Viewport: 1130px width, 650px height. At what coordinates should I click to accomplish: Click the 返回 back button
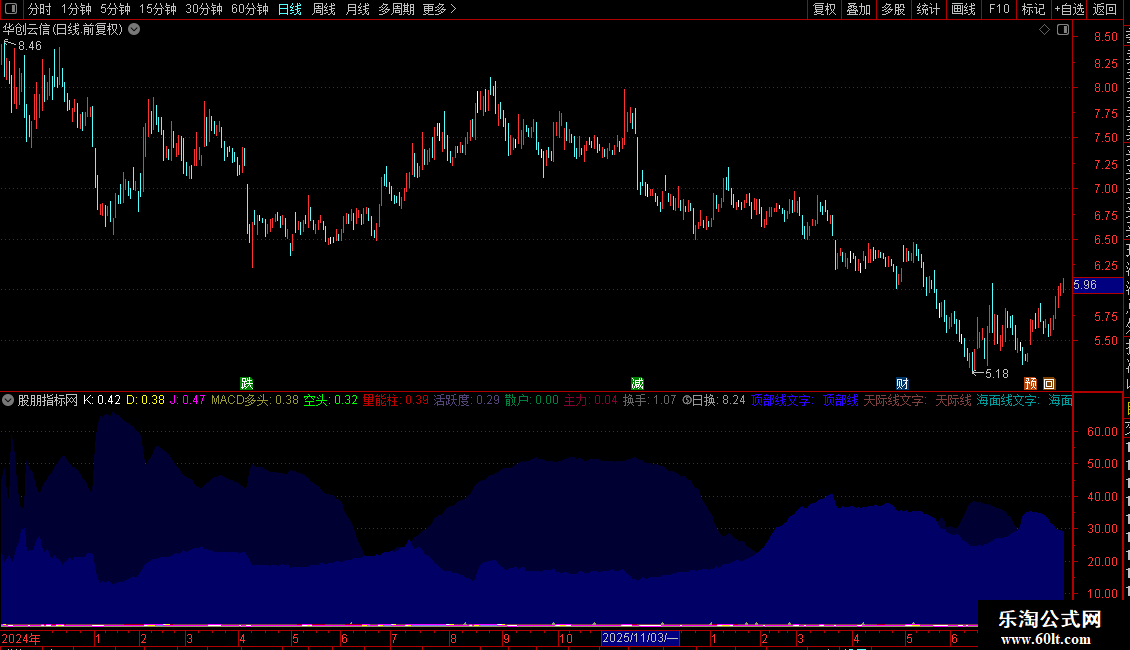point(1105,9)
